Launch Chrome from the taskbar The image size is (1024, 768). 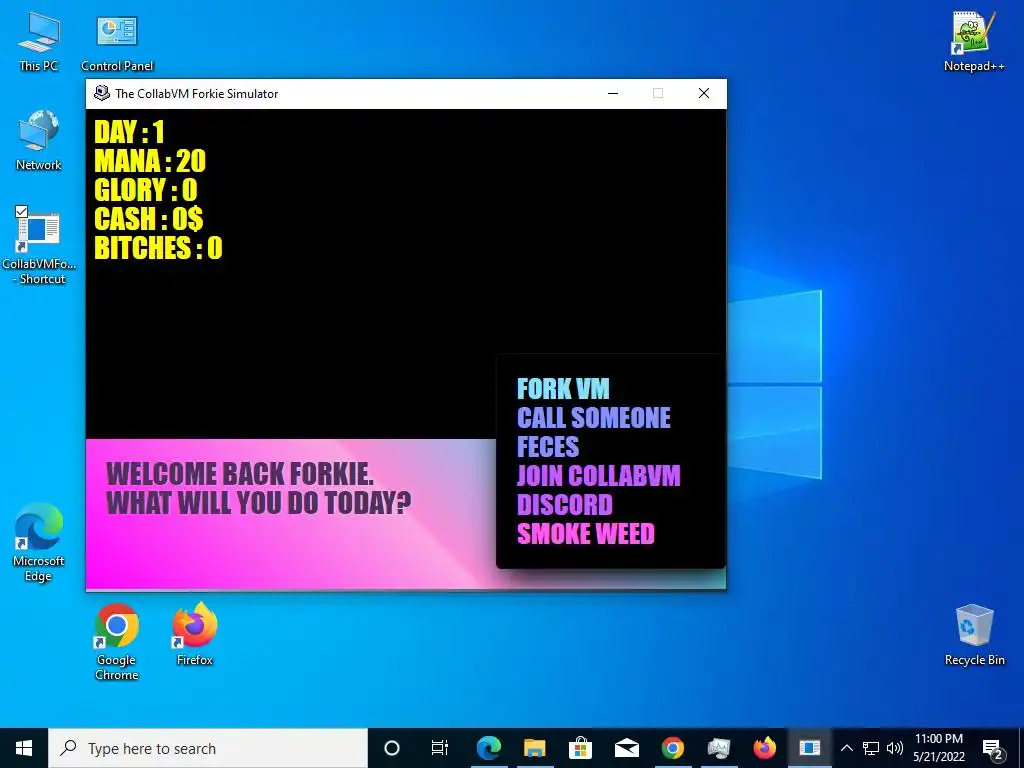[x=673, y=748]
